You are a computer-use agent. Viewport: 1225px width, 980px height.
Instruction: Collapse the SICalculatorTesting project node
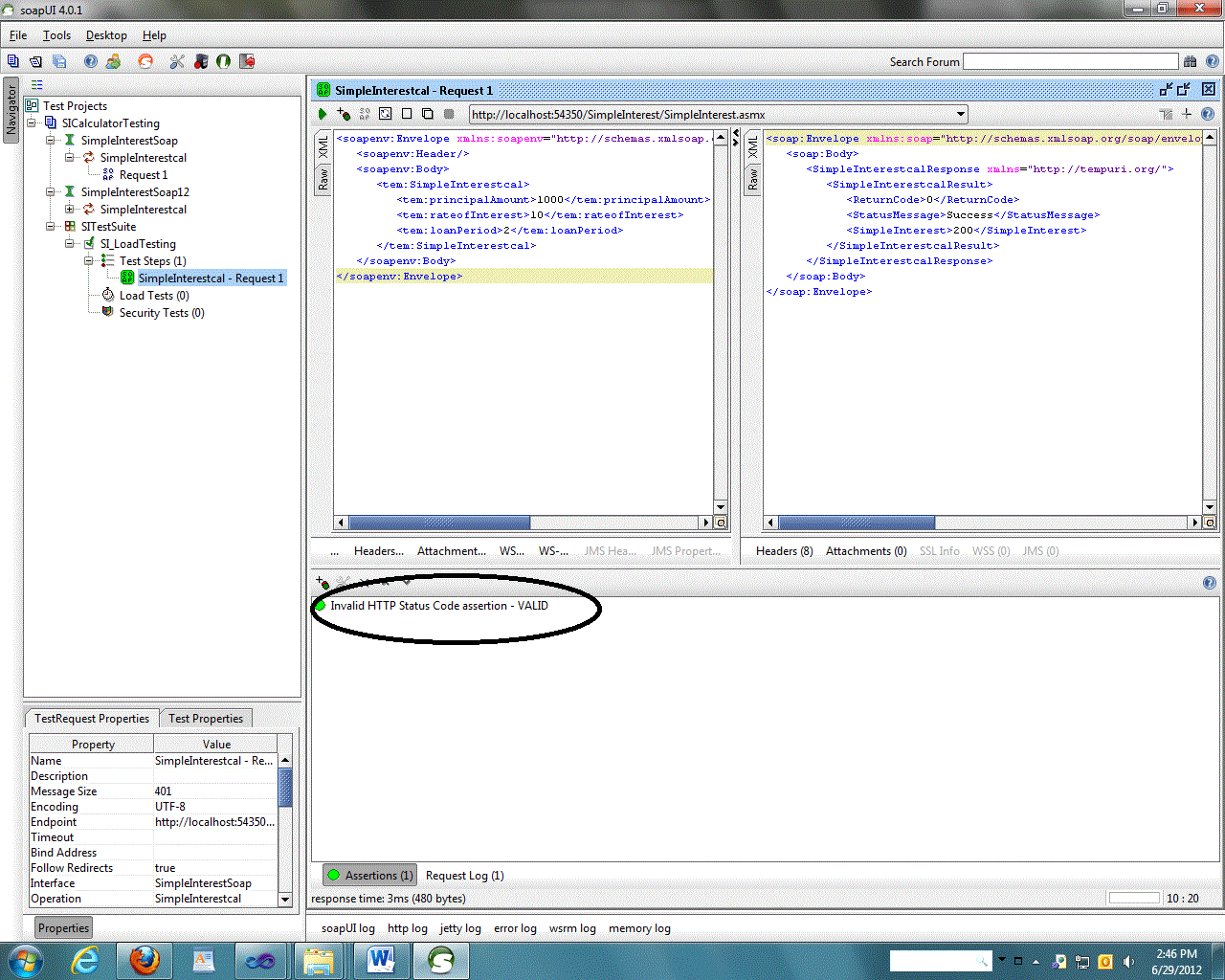coord(32,122)
